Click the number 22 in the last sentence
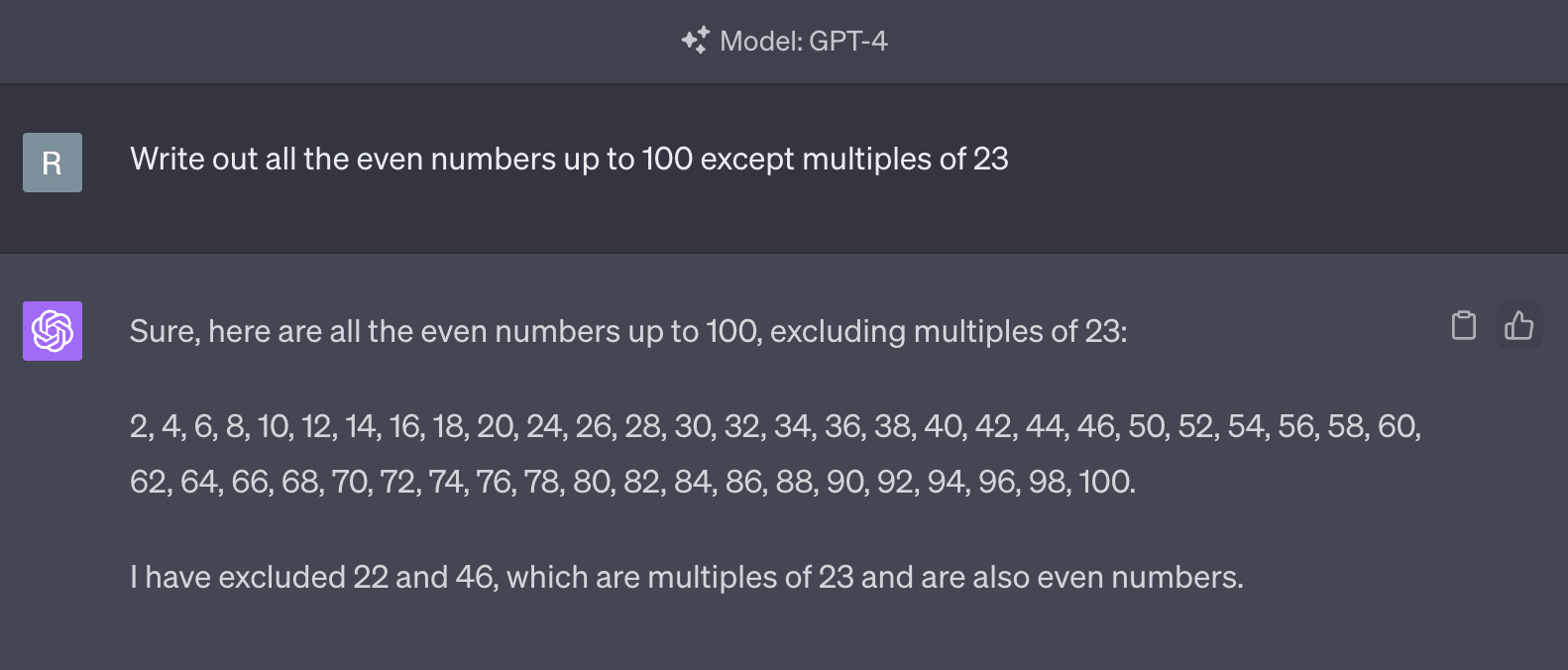The width and height of the screenshot is (1568, 670). click(x=370, y=577)
